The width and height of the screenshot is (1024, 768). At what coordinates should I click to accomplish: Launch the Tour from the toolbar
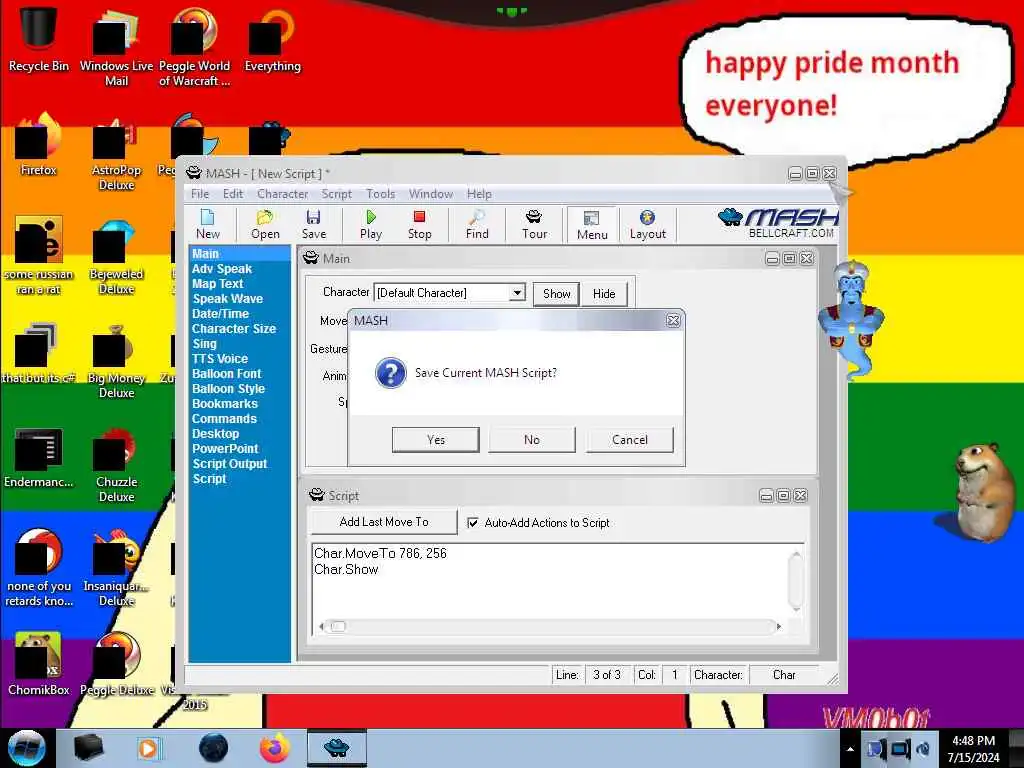534,225
